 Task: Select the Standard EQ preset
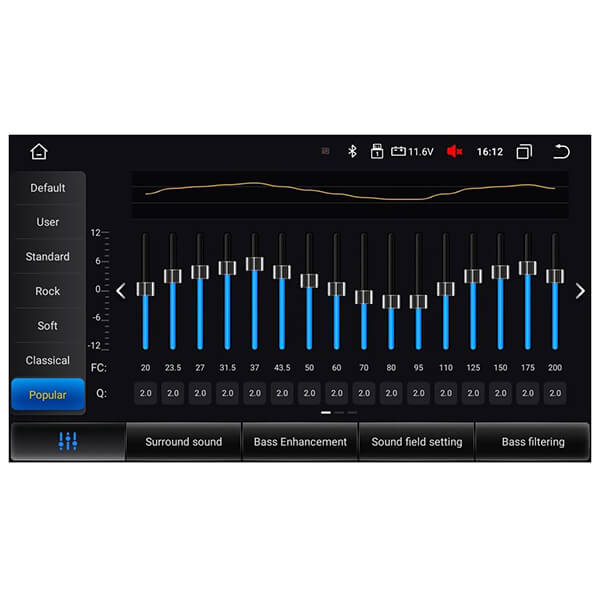[48, 256]
